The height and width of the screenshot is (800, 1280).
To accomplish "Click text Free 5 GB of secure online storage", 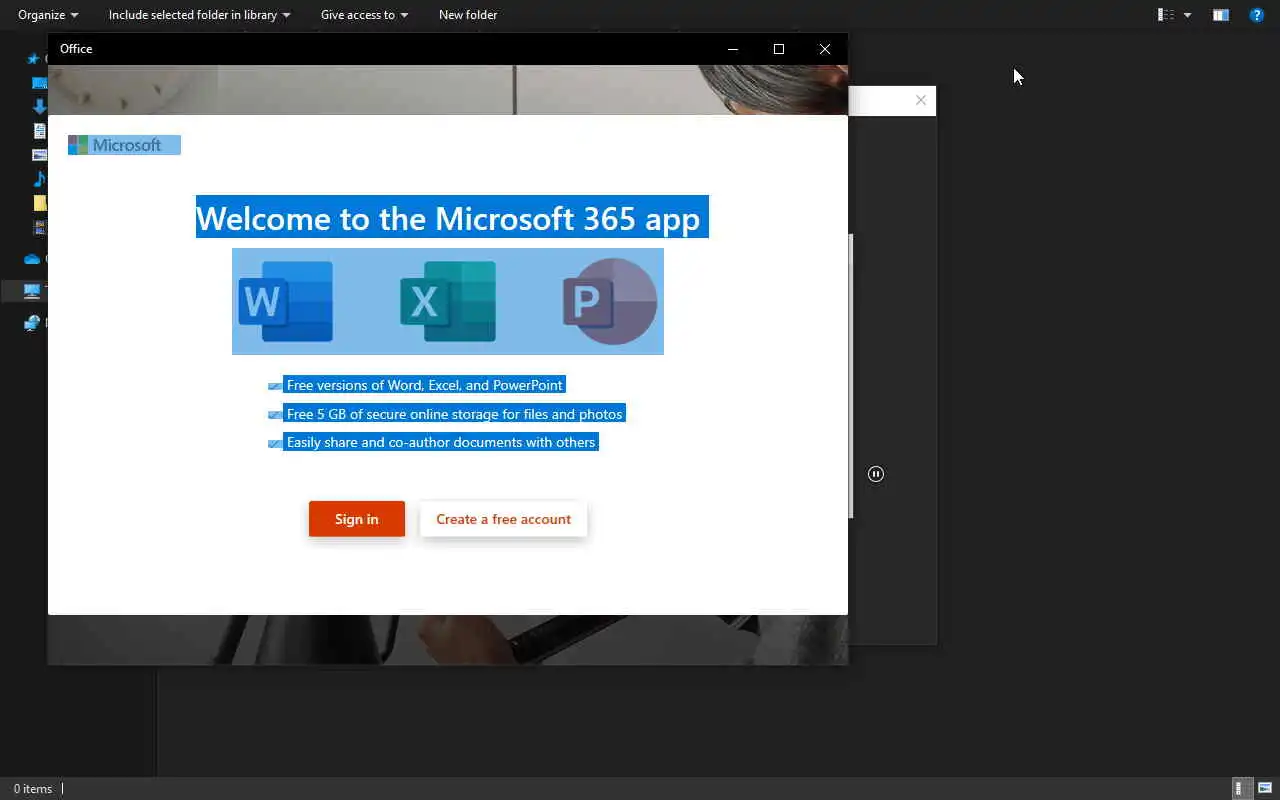I will point(454,414).
